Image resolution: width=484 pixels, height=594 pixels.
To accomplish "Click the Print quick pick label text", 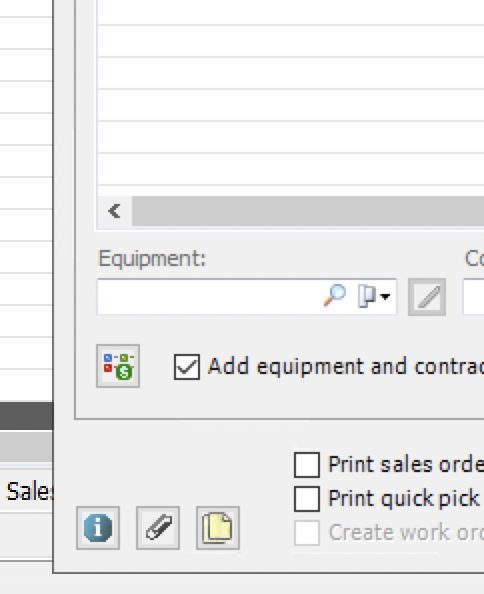I will coord(404,499).
